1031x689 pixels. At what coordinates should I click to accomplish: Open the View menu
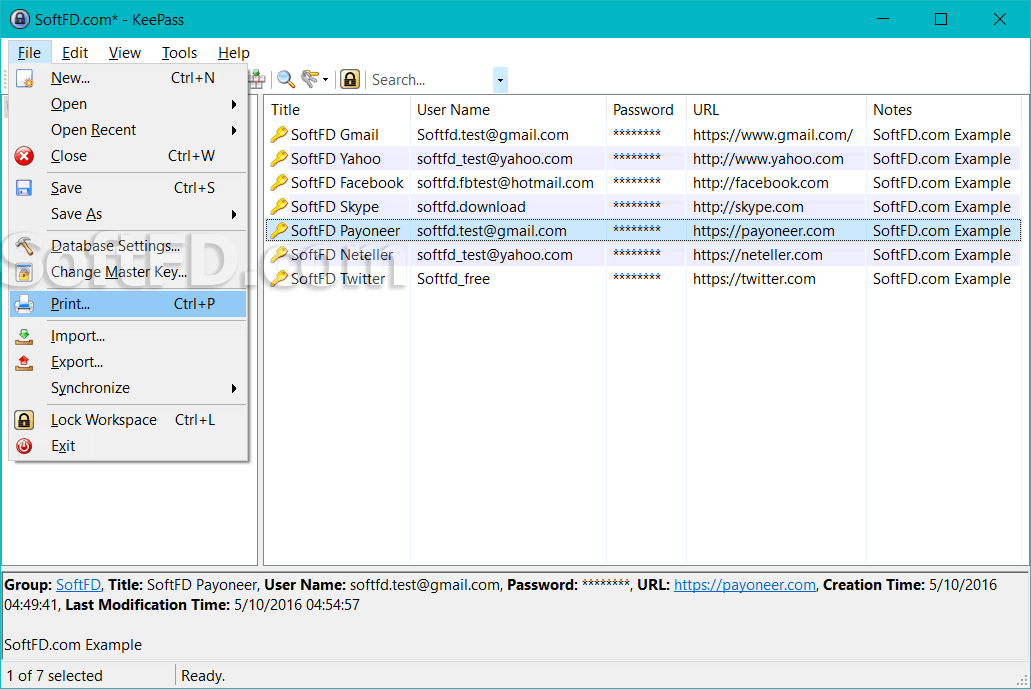(x=124, y=53)
